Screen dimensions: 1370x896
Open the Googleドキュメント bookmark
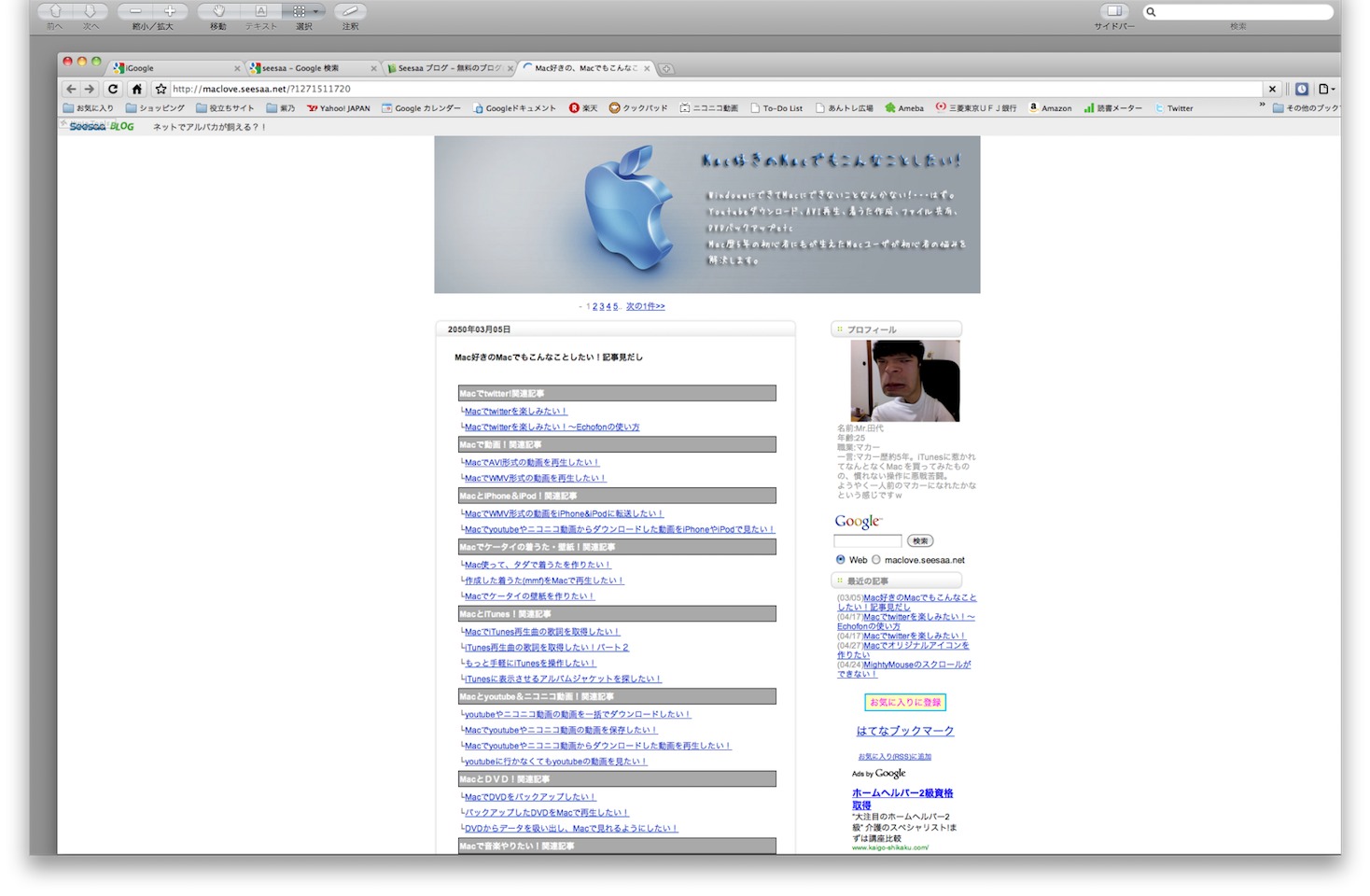514,108
